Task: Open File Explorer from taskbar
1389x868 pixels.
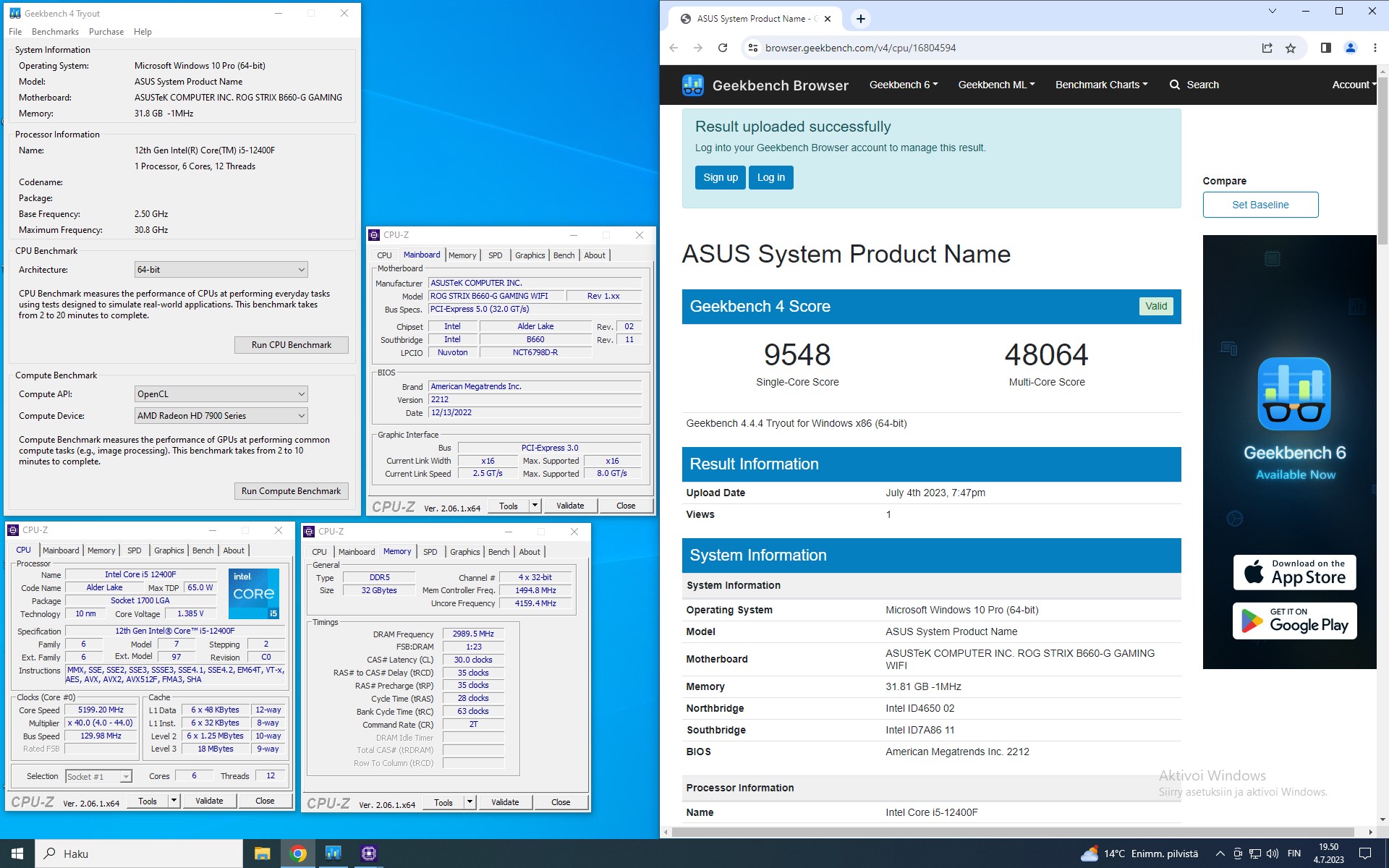Action: pos(262,854)
